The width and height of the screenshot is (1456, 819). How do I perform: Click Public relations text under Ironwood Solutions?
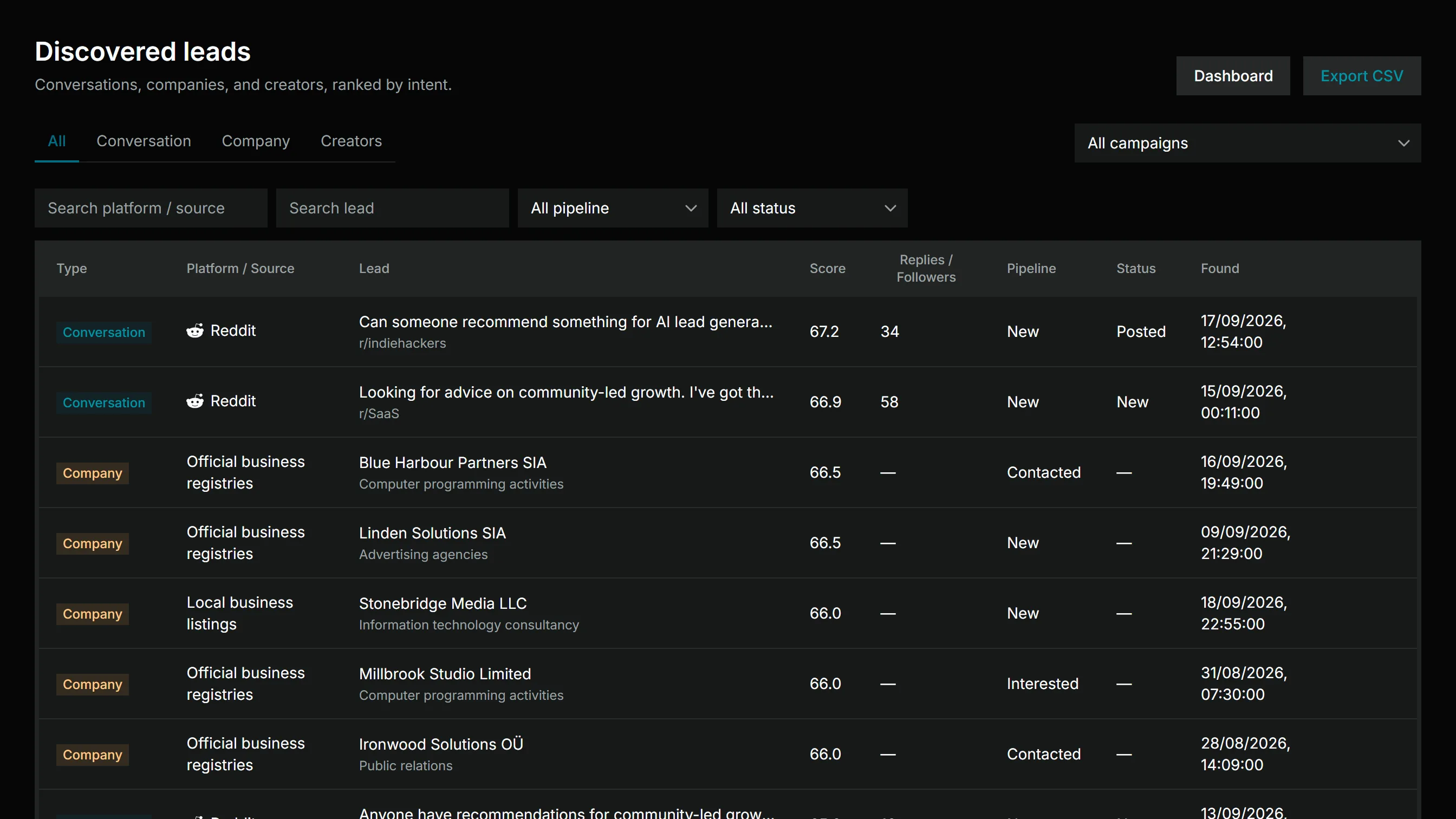pos(405,766)
